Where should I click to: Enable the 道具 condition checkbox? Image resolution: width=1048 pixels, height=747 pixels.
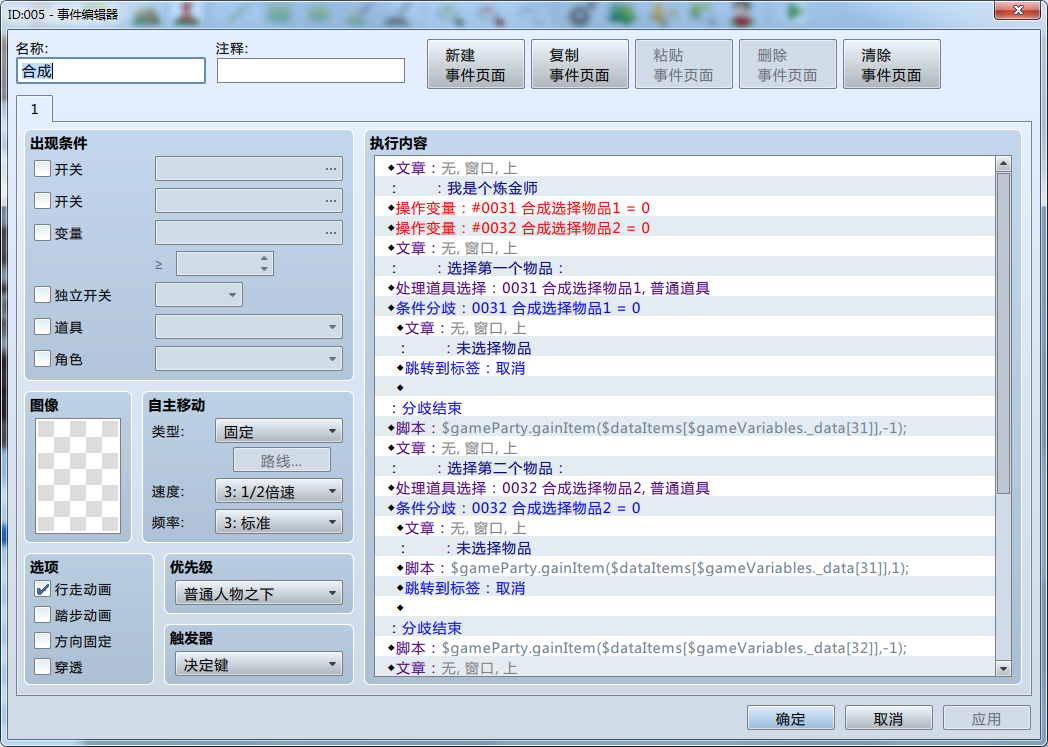(42, 327)
